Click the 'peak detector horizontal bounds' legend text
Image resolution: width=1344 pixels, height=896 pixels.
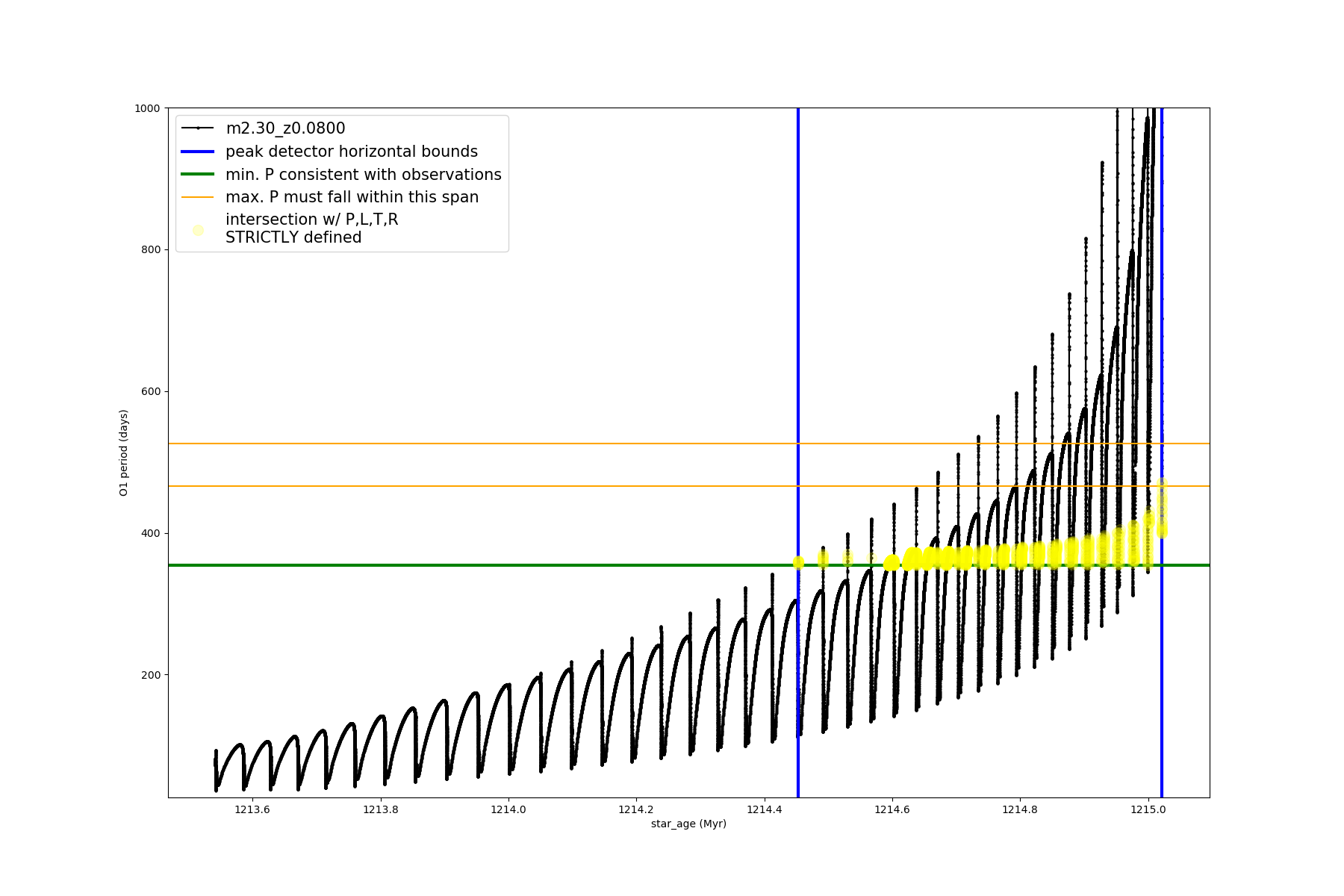coord(352,152)
